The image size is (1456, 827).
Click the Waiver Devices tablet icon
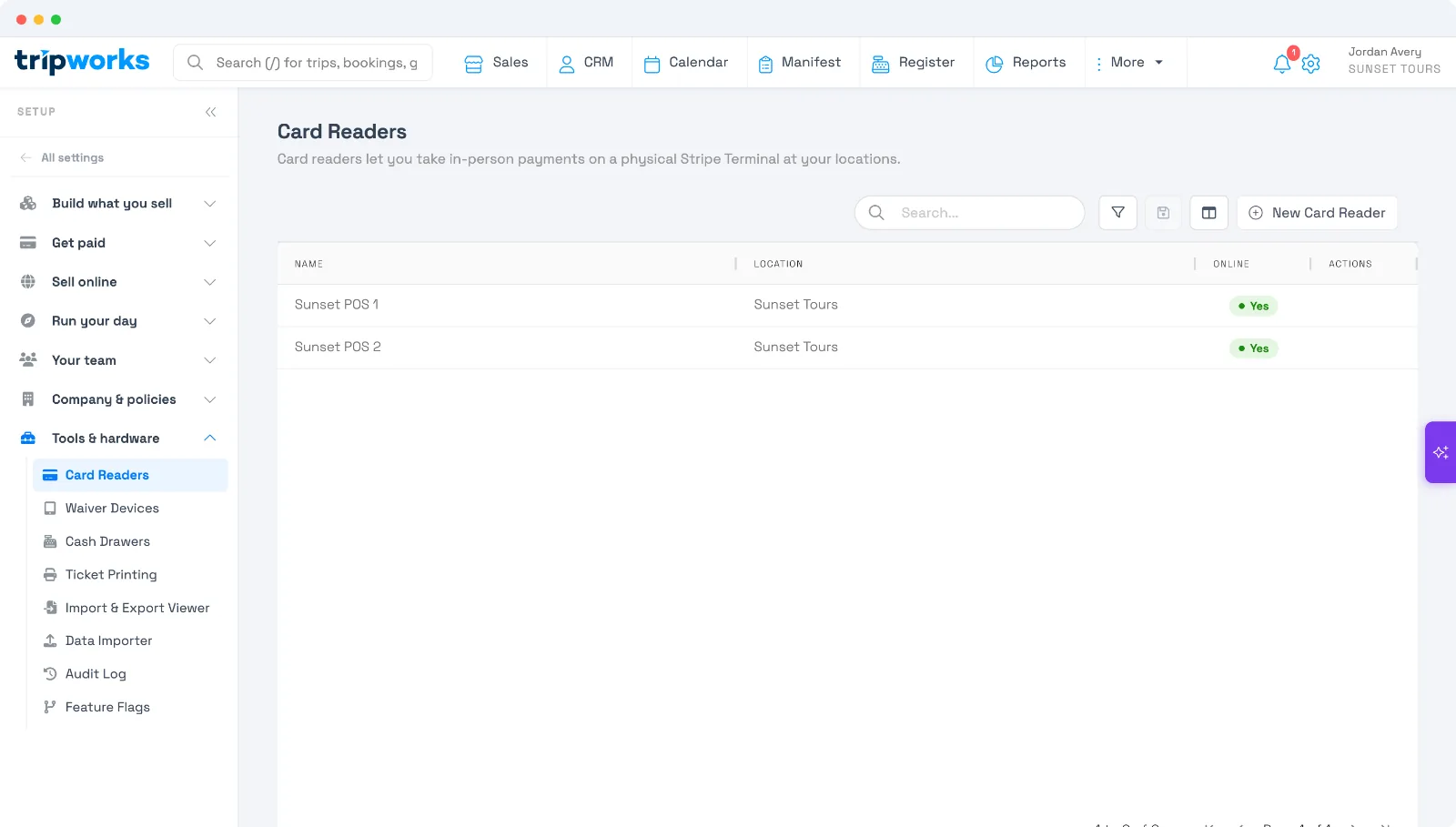click(50, 509)
